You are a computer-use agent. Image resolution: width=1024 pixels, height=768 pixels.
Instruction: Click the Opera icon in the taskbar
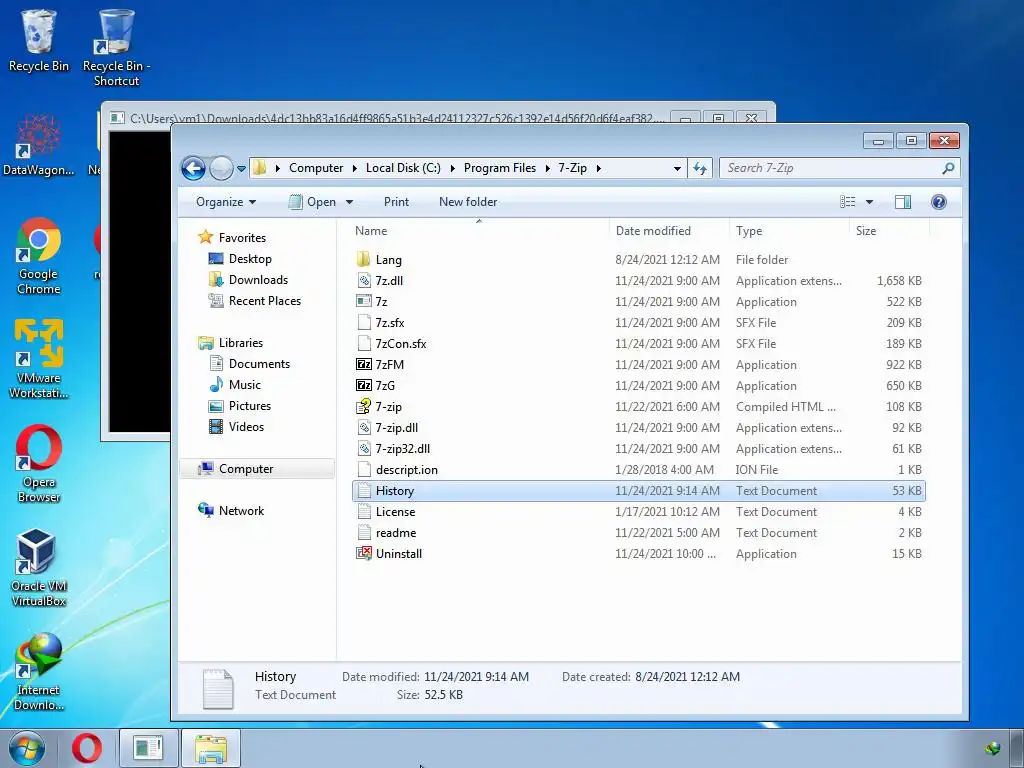click(86, 748)
